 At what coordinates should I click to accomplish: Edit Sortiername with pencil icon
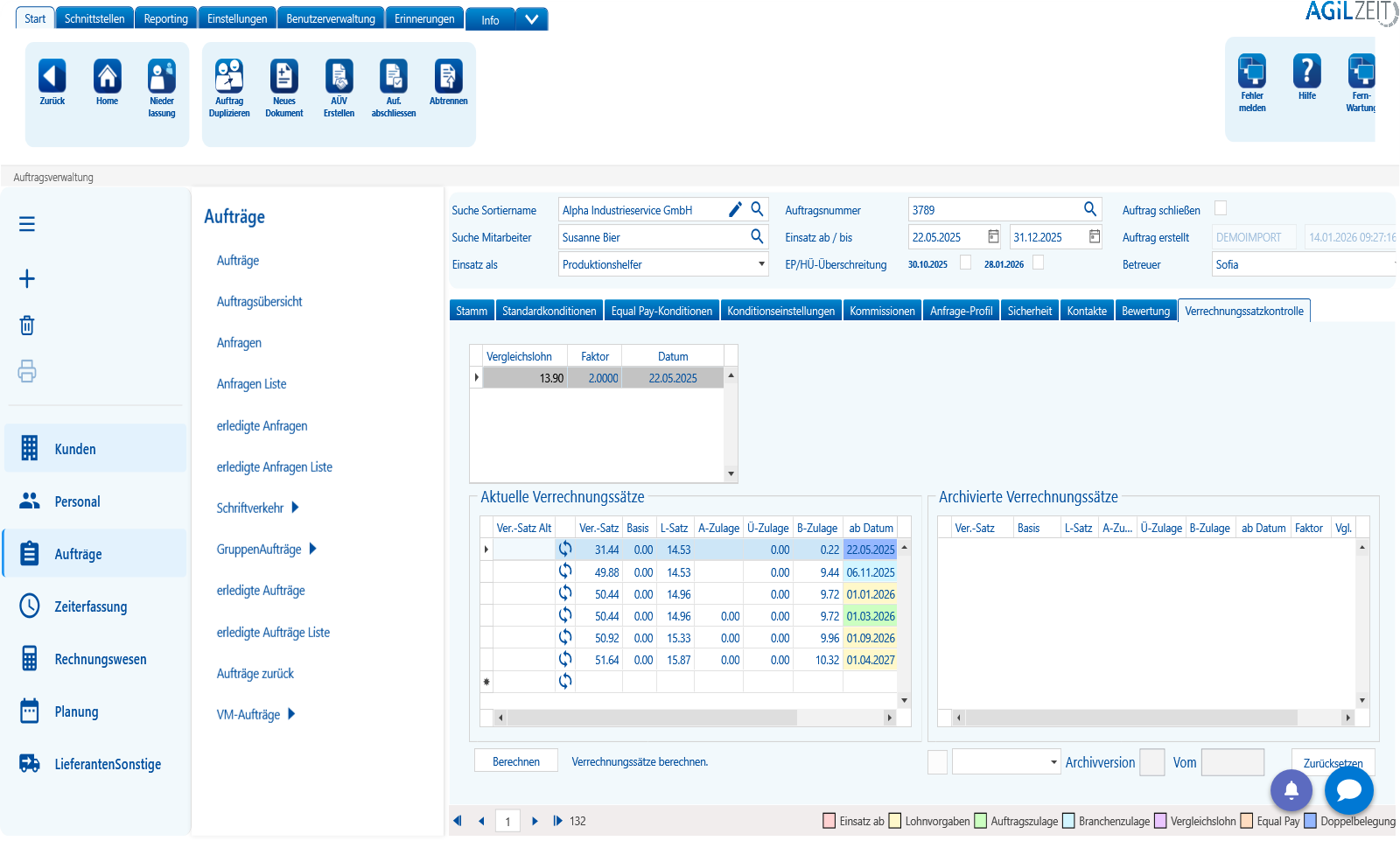click(x=735, y=209)
